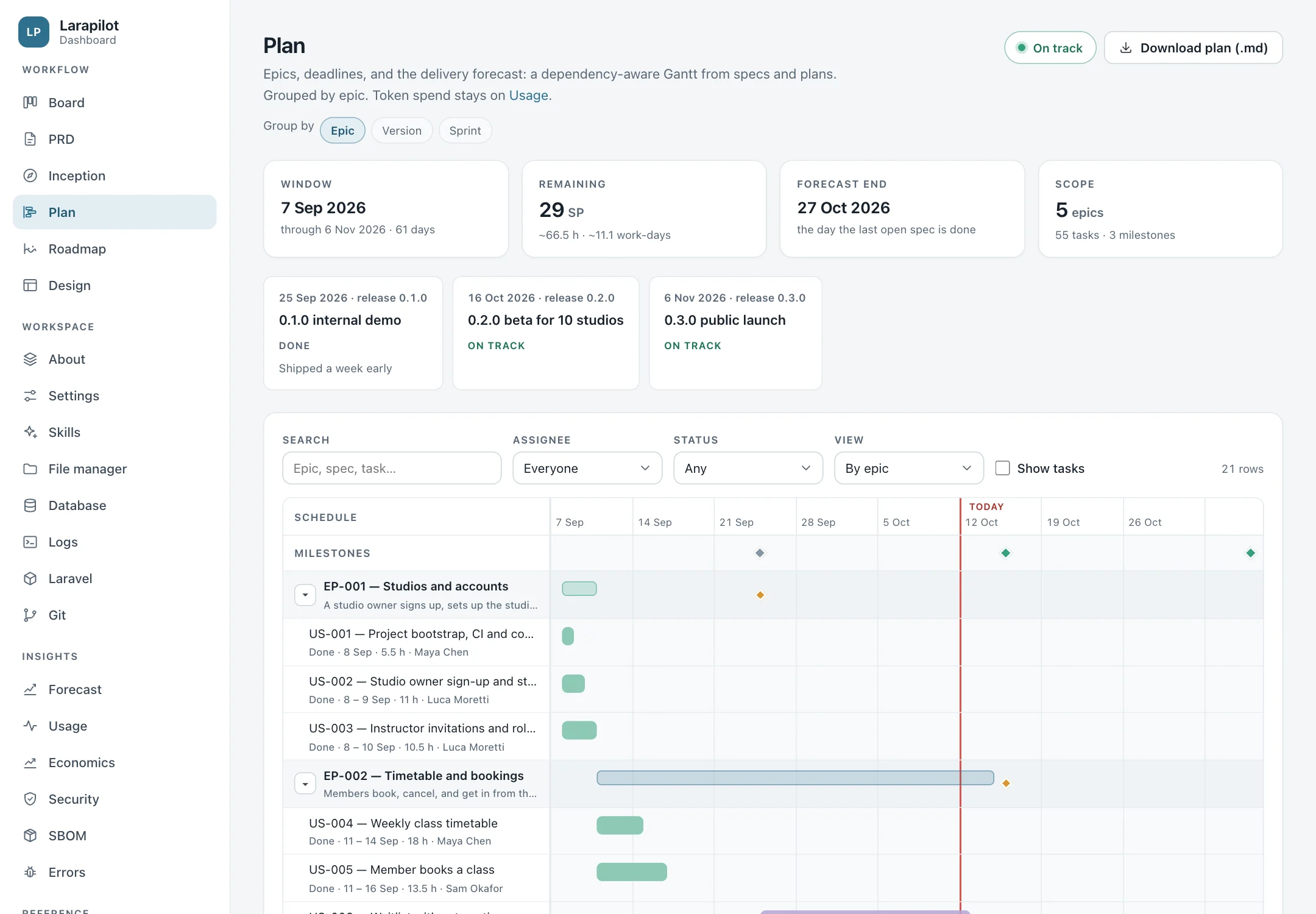Image resolution: width=1316 pixels, height=914 pixels.
Task: Group by Version pill
Action: coord(402,130)
